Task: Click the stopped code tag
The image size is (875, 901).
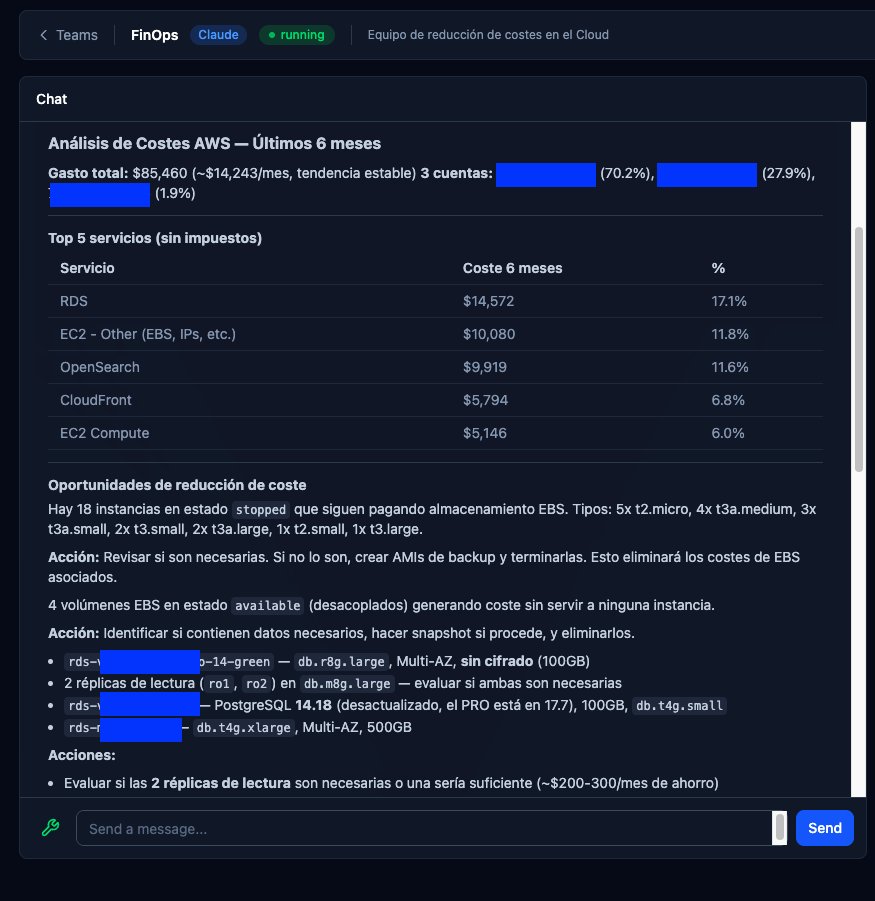Action: pos(261,510)
